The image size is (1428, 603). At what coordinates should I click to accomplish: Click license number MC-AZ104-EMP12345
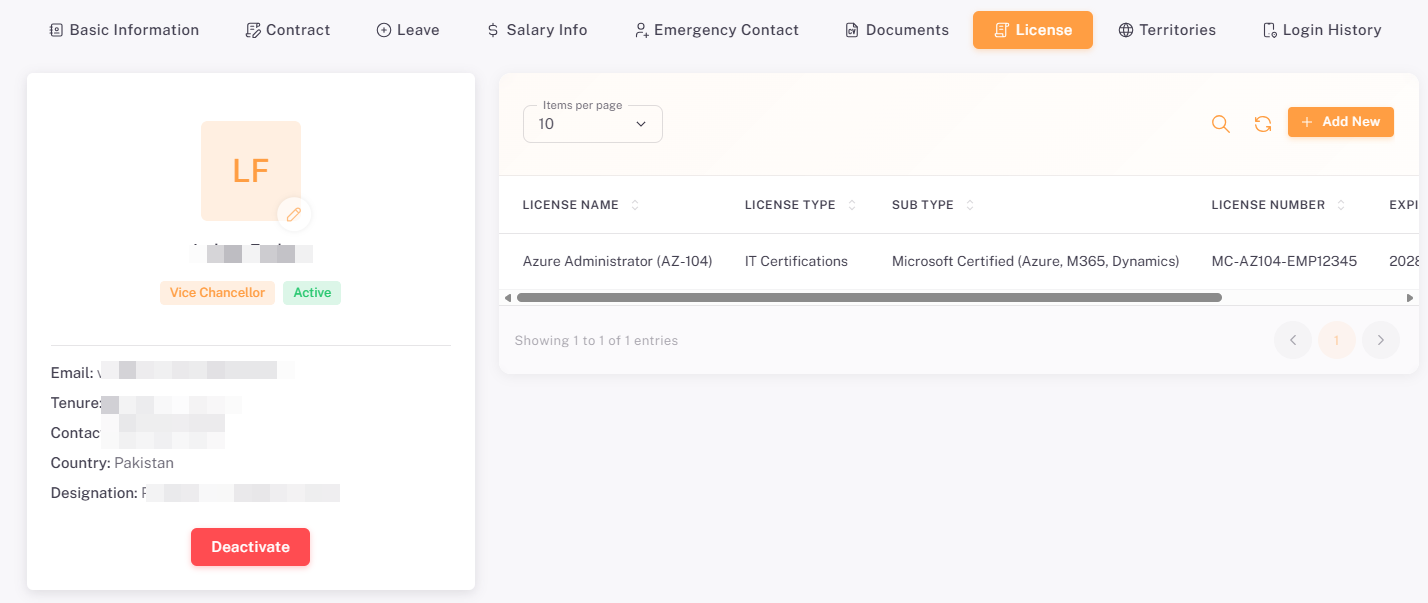[1284, 261]
